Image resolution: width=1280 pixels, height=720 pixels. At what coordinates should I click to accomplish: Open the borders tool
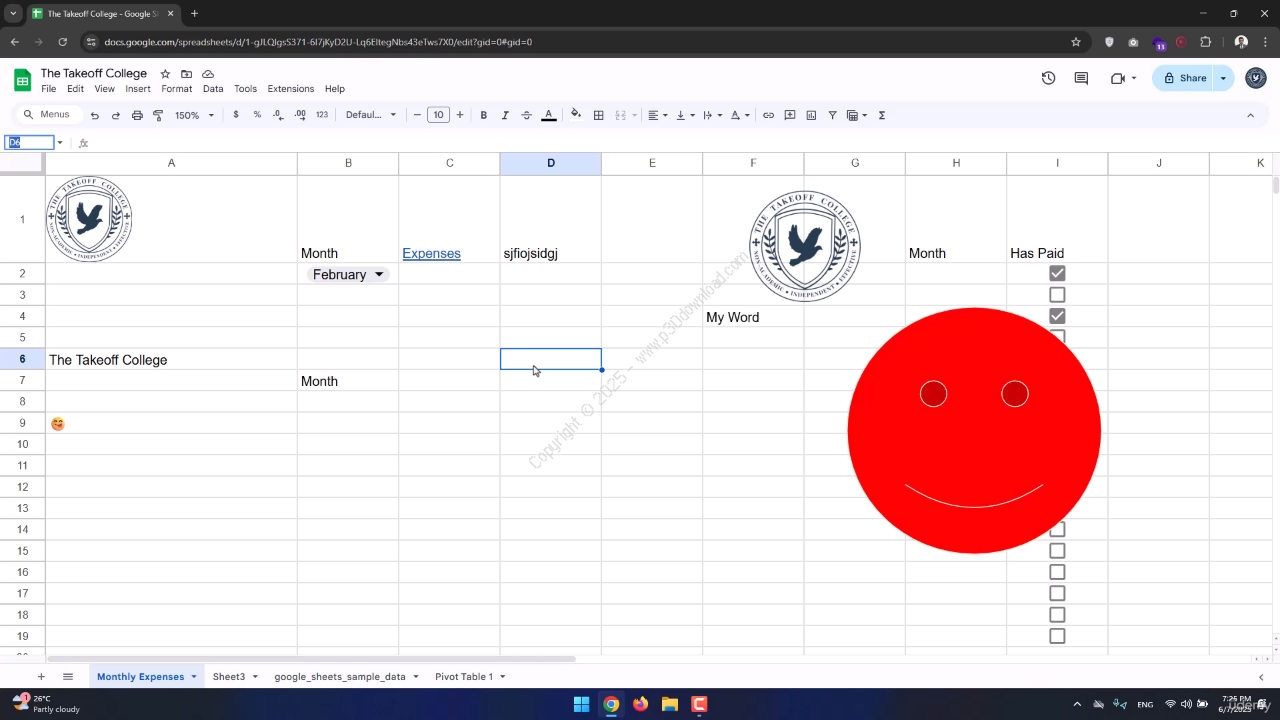click(x=598, y=115)
